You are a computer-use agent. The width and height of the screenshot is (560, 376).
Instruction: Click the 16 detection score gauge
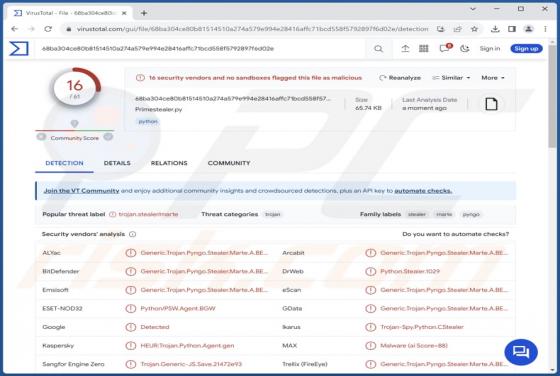click(75, 88)
